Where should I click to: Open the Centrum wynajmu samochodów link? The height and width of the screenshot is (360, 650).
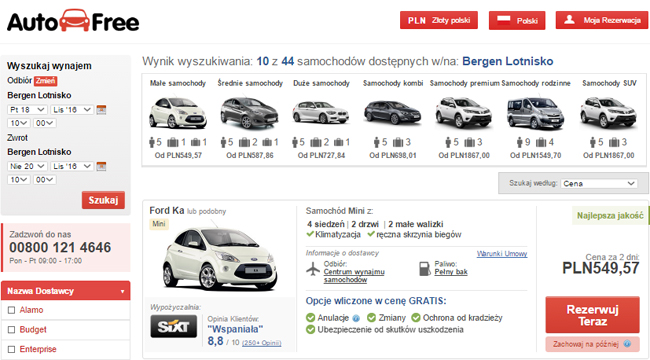click(354, 276)
